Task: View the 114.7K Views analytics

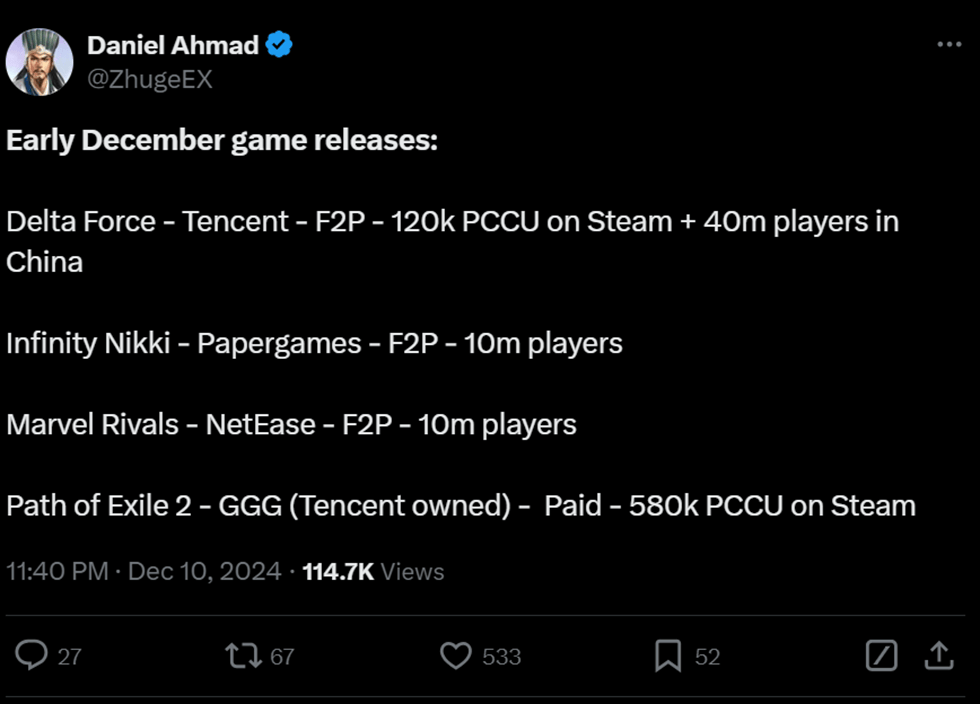Action: (x=373, y=571)
